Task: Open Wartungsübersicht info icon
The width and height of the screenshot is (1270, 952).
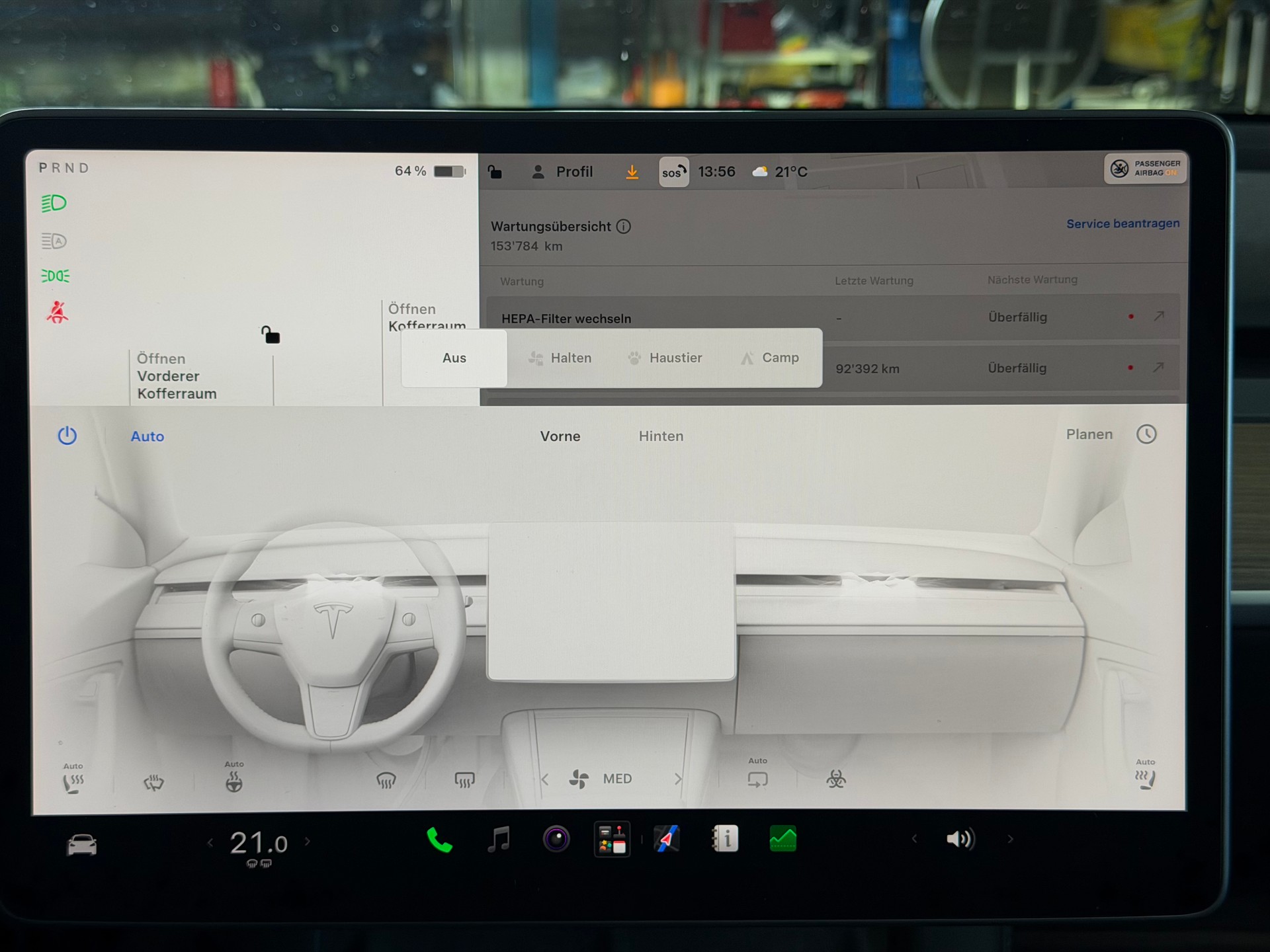Action: (623, 227)
